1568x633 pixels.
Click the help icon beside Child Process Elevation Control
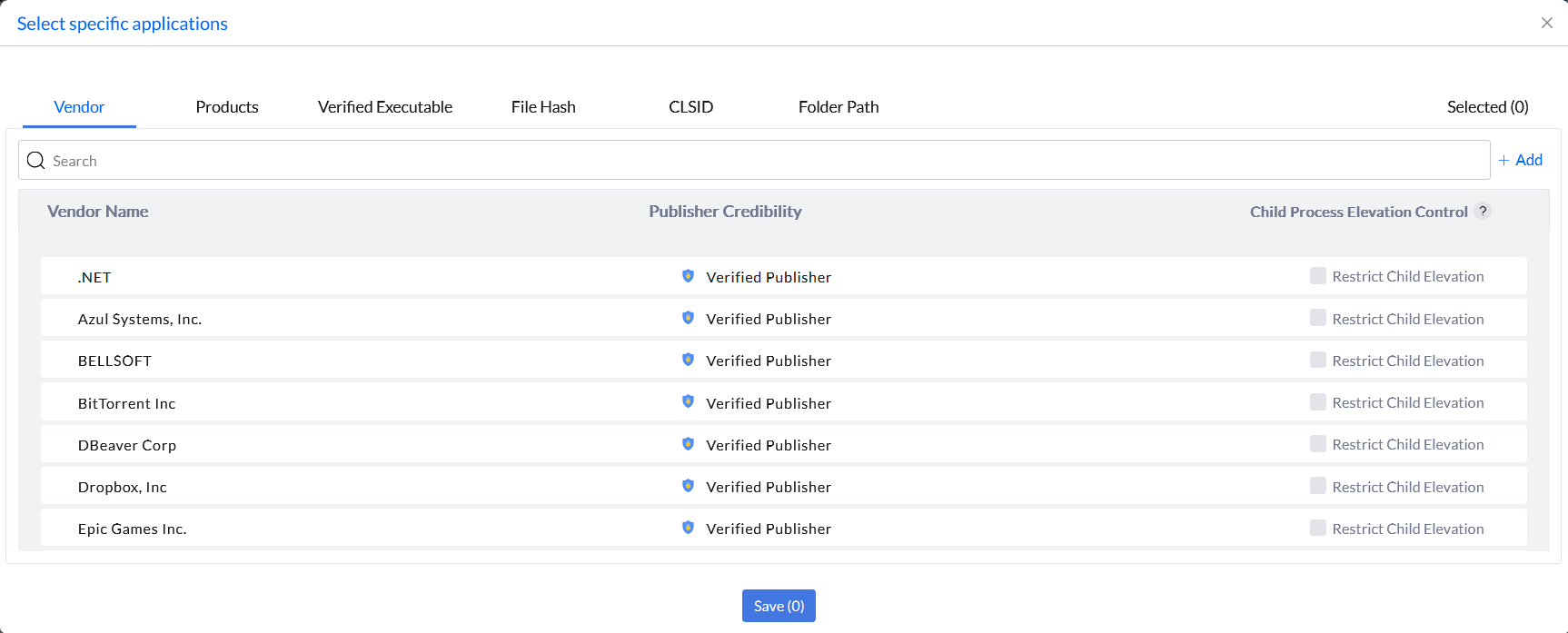coord(1483,211)
